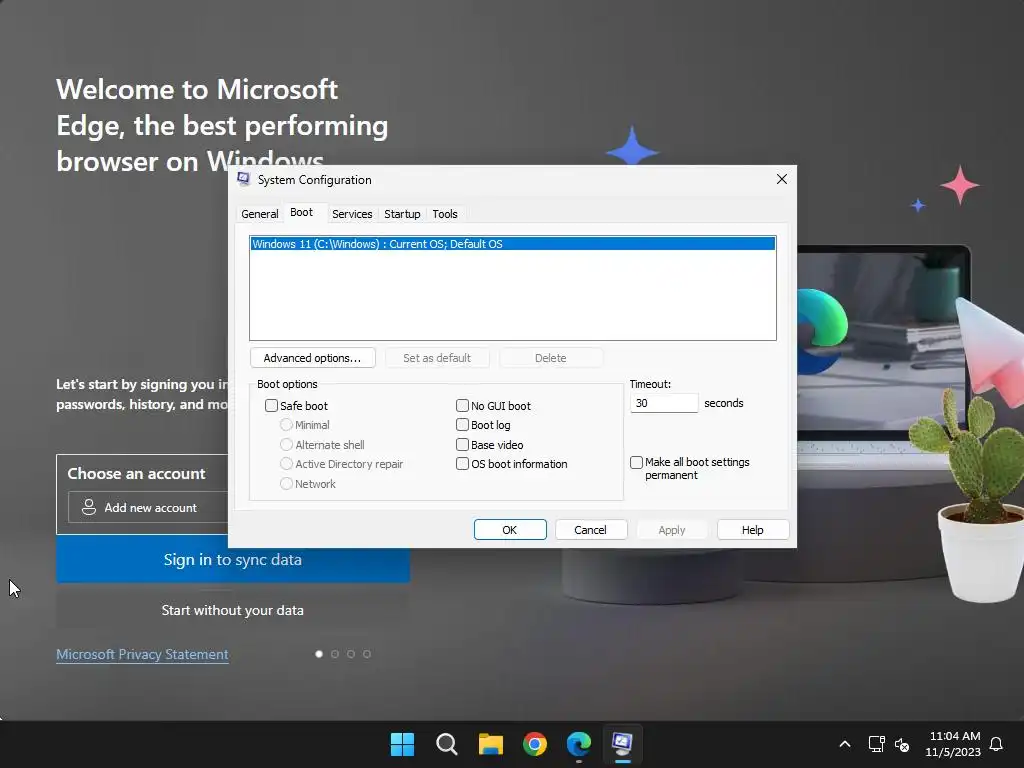Screen dimensions: 1024x768
Task: Select the Boot tab
Action: (302, 212)
